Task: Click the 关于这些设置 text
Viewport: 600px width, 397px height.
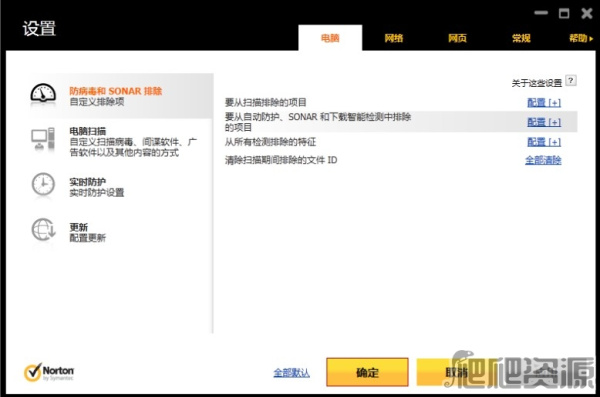Action: click(x=537, y=83)
